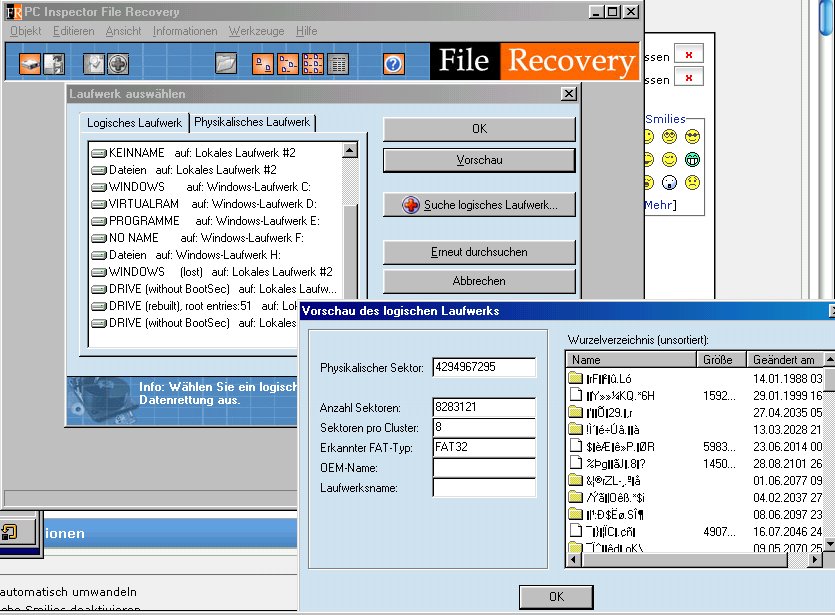This screenshot has width=835, height=615.
Task: Confirm preview dialog with OK button
Action: coord(556,596)
